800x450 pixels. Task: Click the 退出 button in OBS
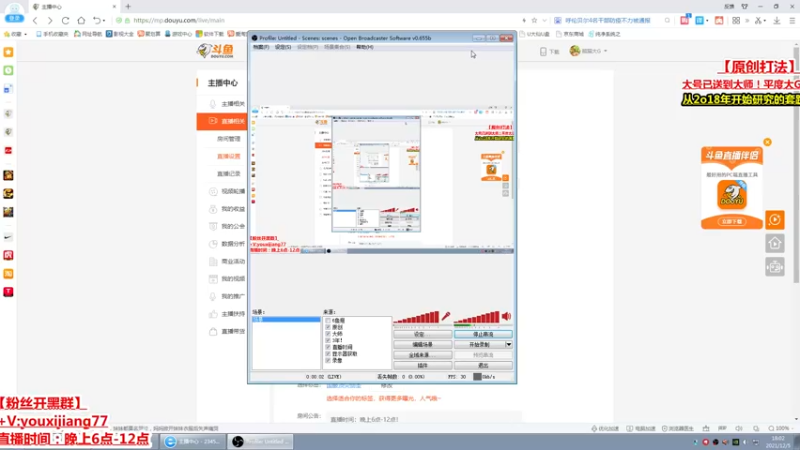[x=483, y=365]
